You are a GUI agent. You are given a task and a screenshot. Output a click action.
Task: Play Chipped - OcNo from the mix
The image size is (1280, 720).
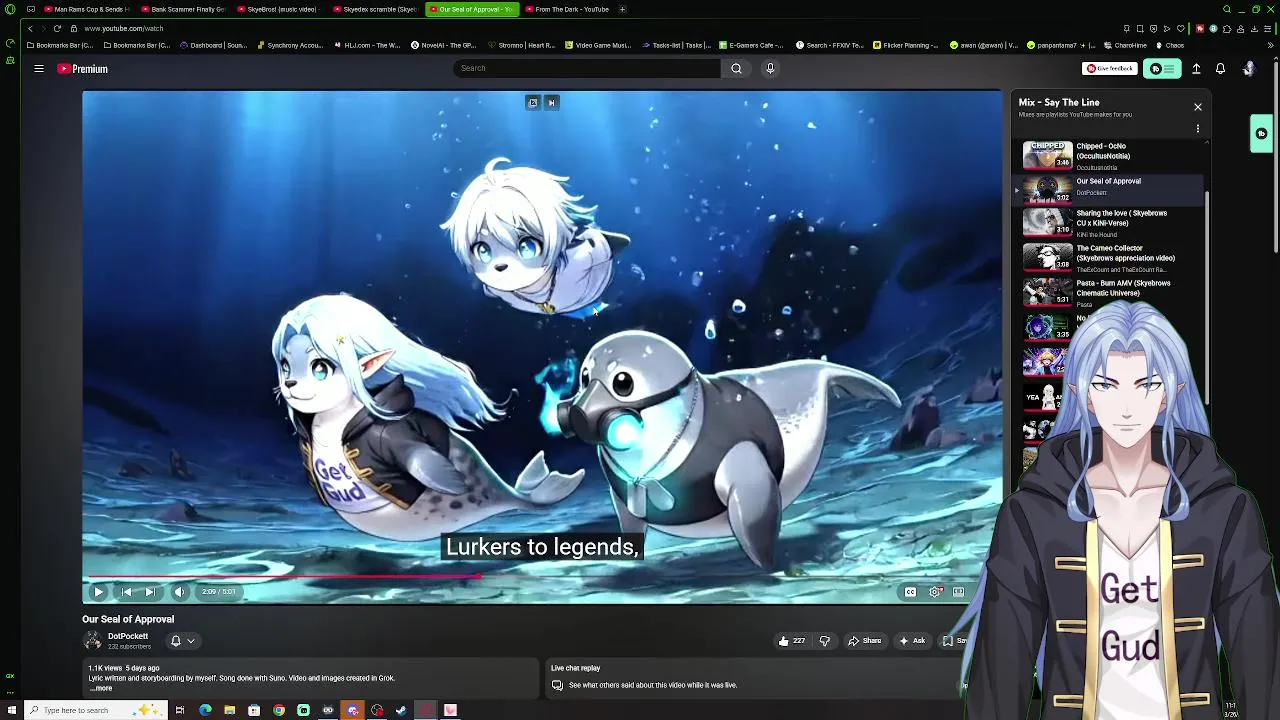pyautogui.click(x=1109, y=155)
